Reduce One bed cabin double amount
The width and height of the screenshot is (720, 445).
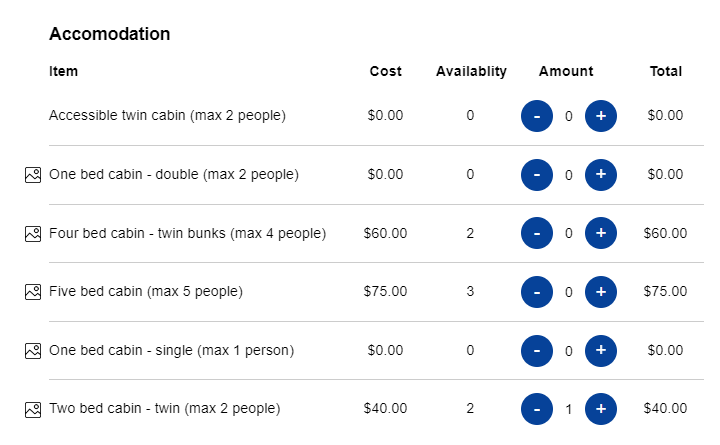pos(537,175)
